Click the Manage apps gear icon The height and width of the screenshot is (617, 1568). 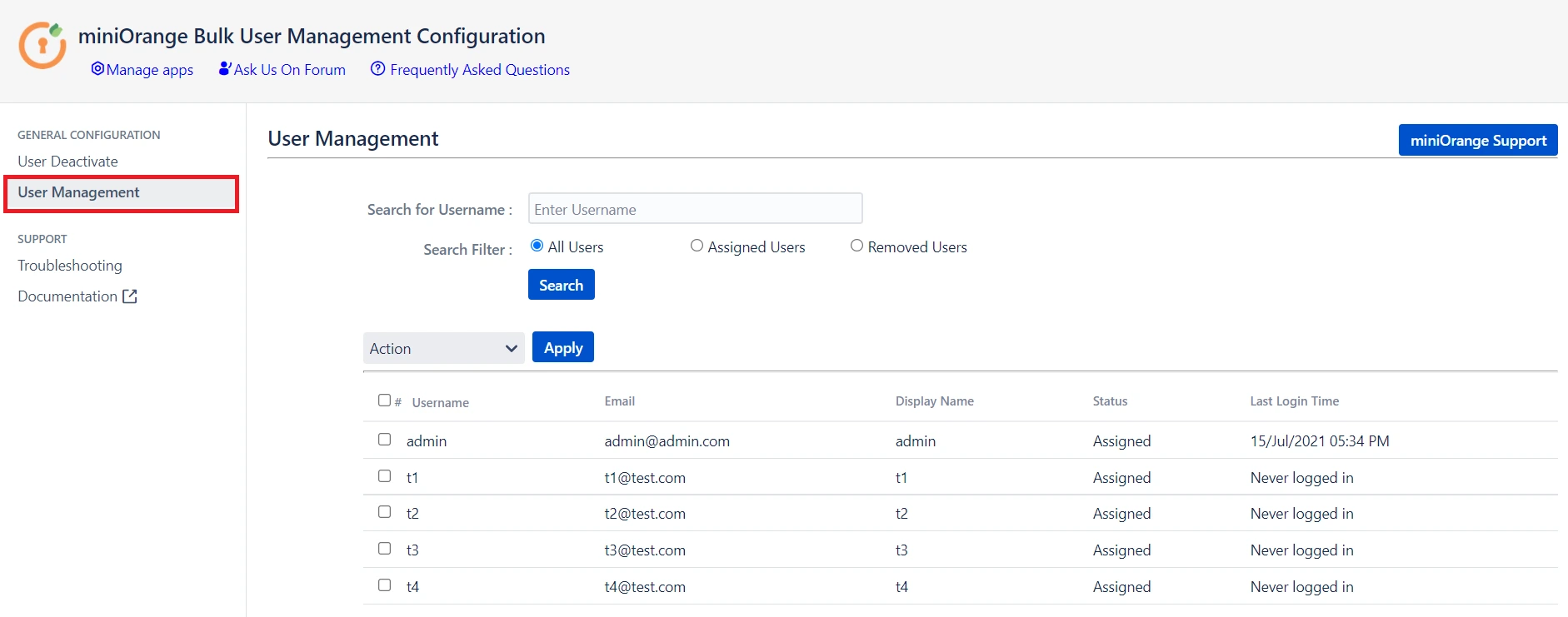(x=97, y=68)
